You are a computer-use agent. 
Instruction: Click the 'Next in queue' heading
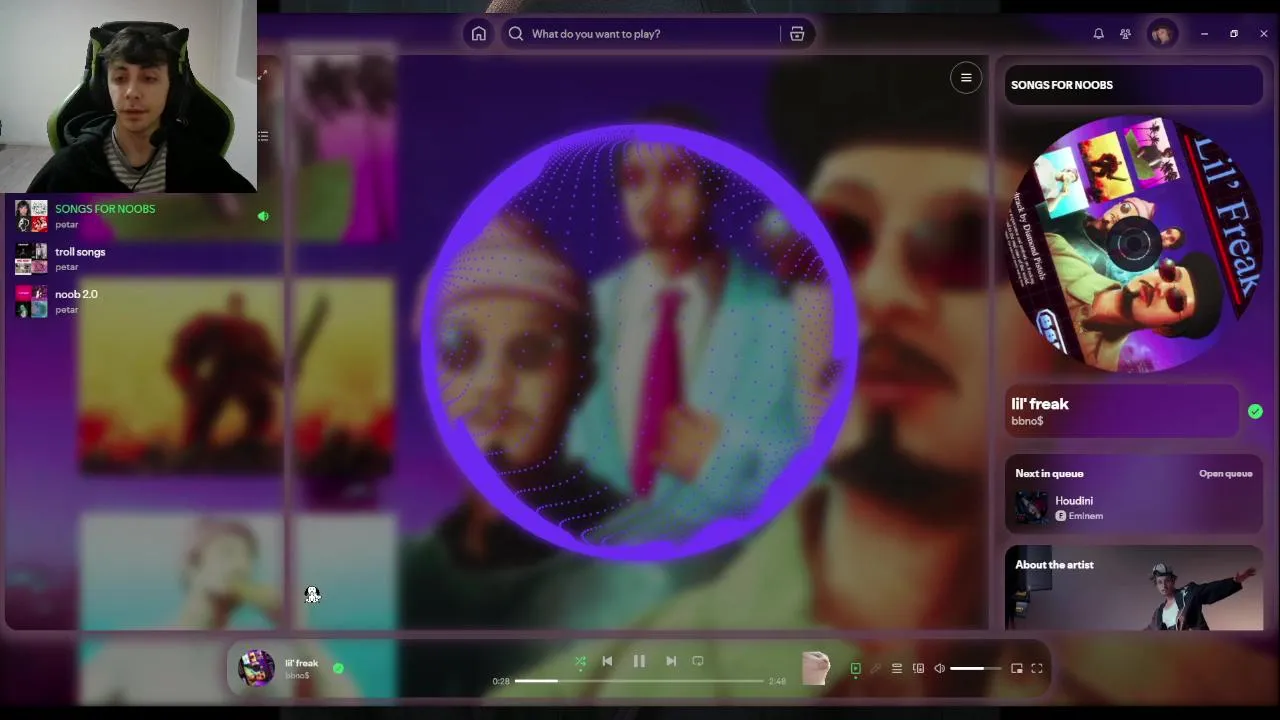[x=1049, y=473]
